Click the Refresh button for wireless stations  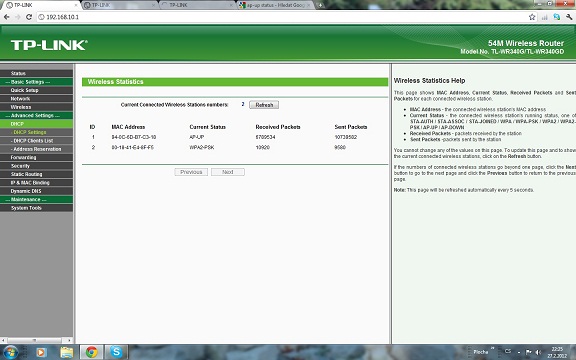coord(264,105)
